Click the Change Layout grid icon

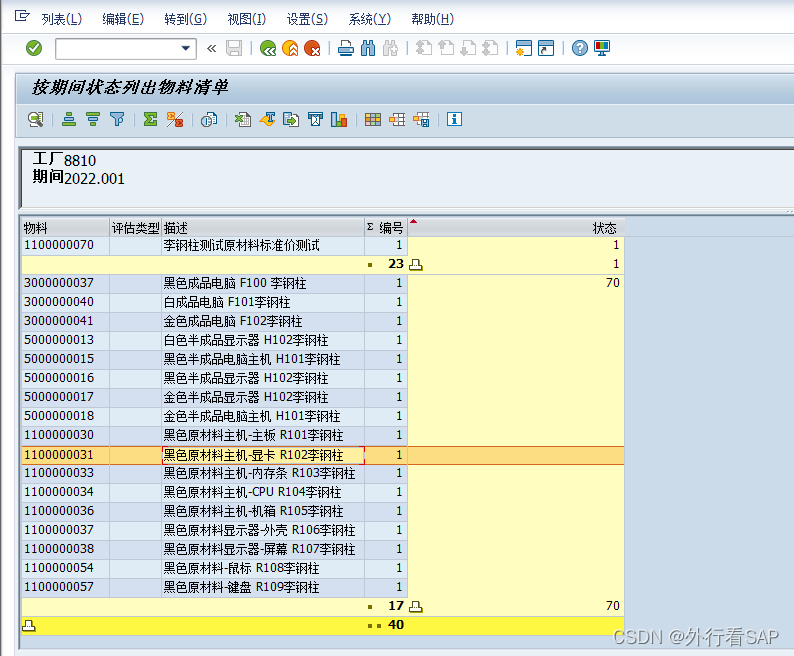pos(373,120)
